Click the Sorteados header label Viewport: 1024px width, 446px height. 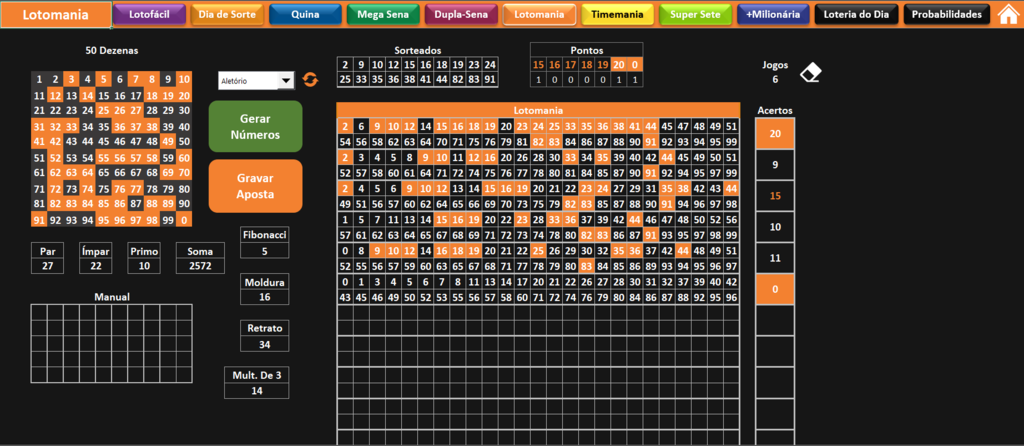coord(418,50)
